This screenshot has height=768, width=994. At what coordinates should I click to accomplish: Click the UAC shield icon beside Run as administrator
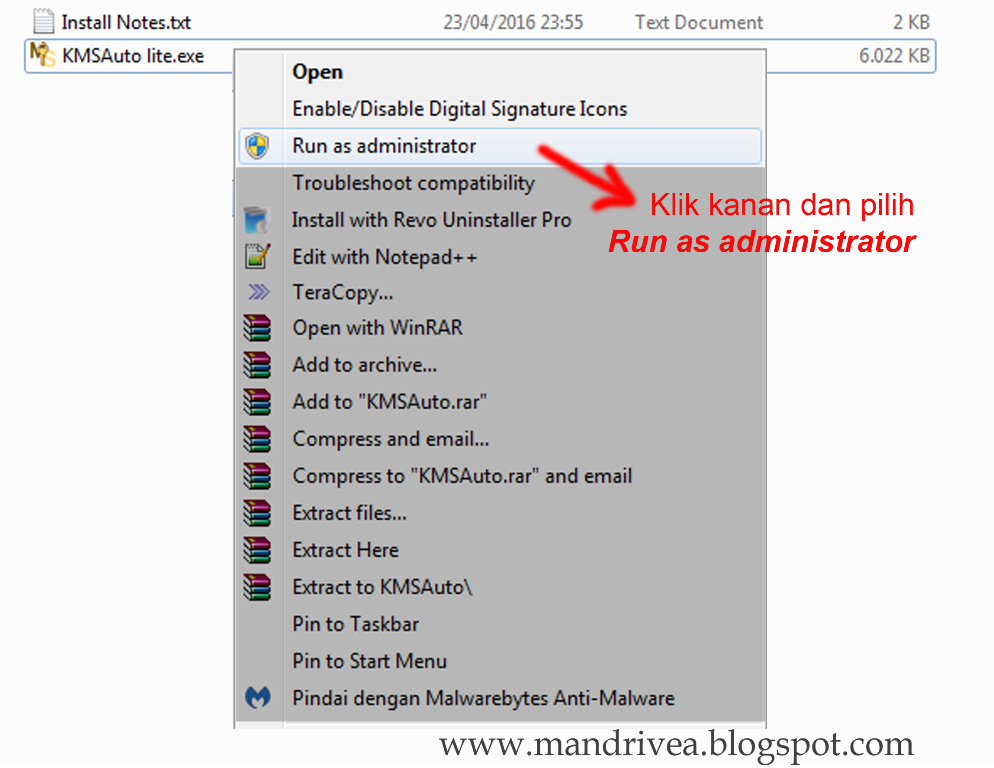coord(257,146)
